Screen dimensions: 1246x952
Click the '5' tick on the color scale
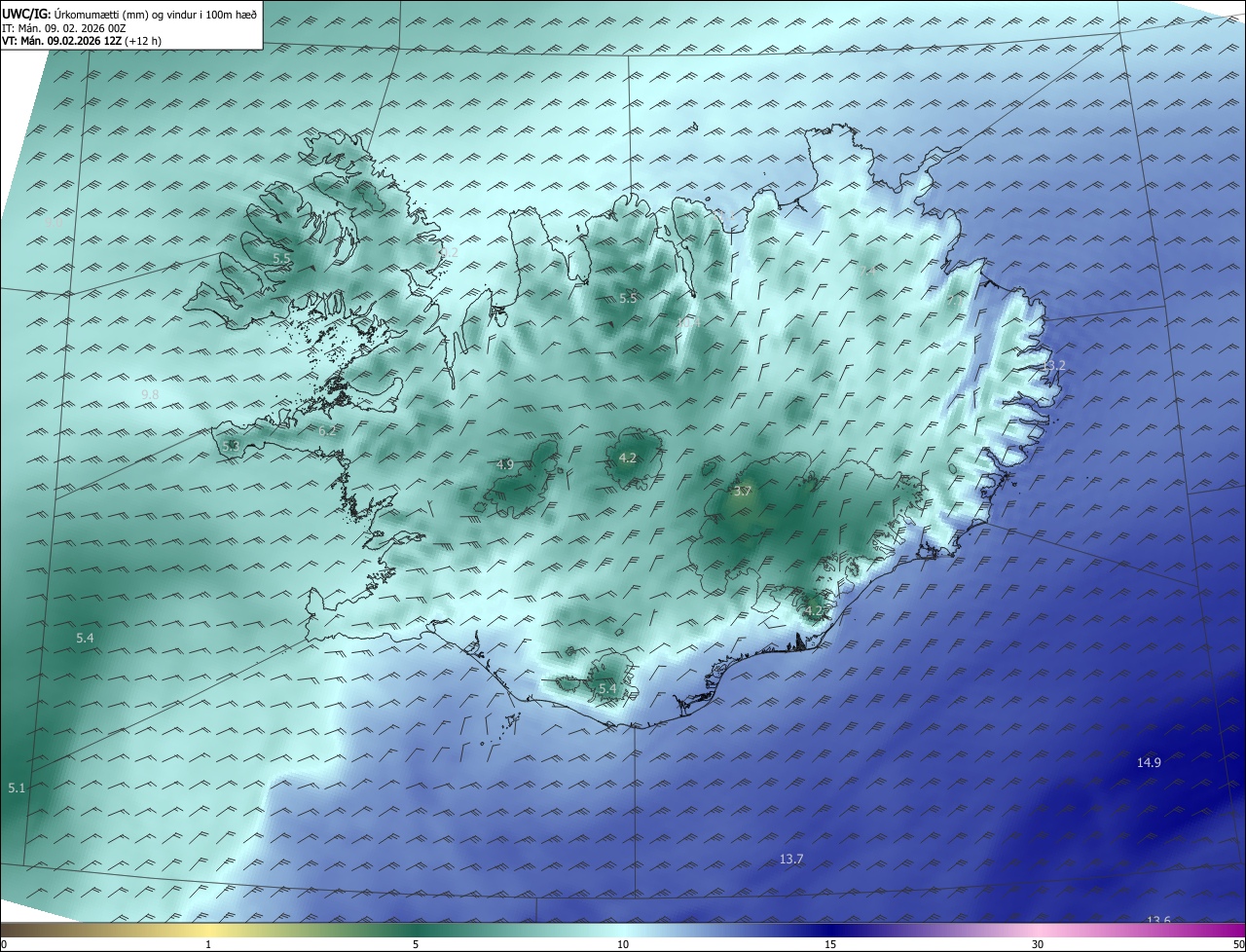(416, 945)
